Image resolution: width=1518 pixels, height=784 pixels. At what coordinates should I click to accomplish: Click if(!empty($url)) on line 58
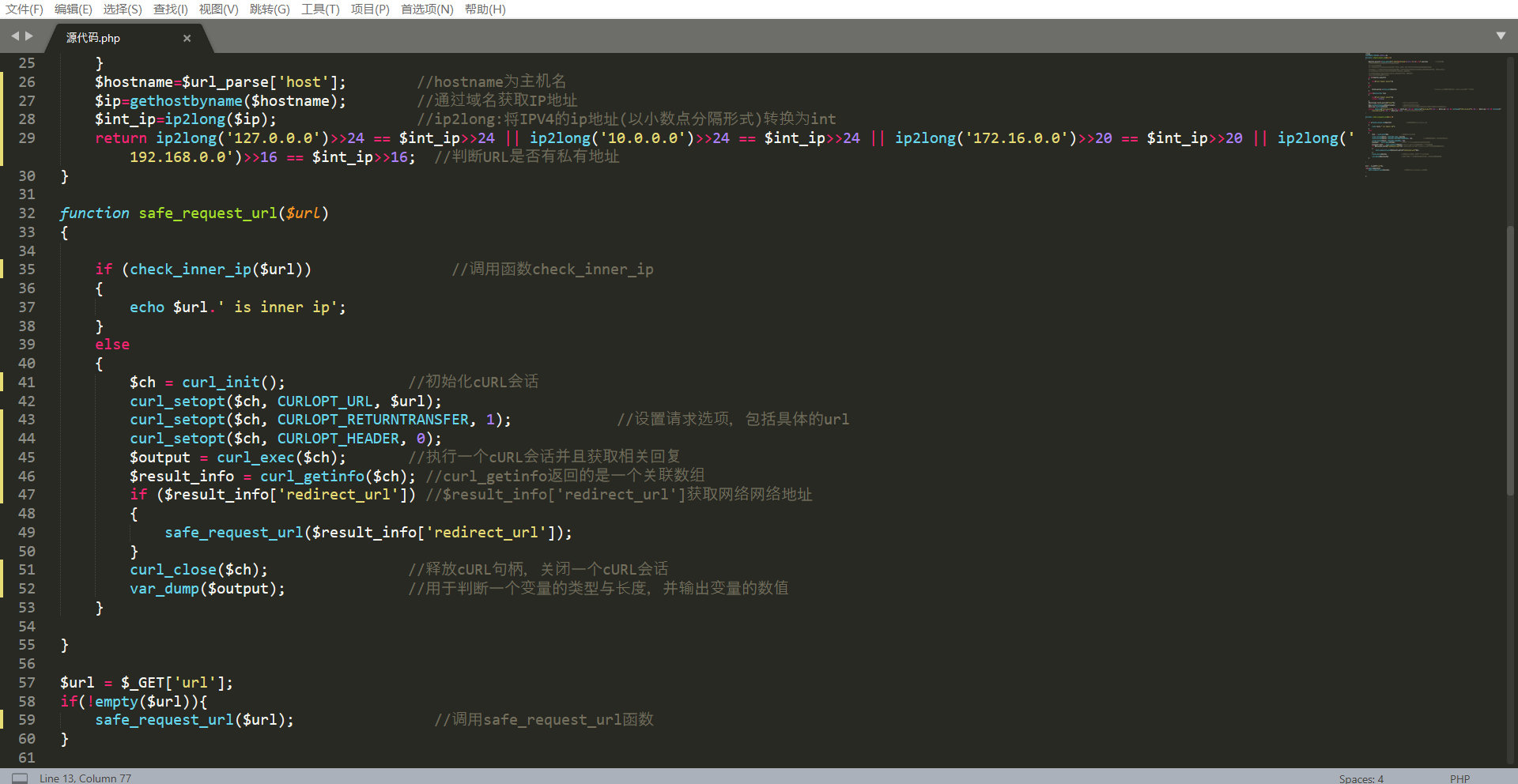tap(134, 702)
